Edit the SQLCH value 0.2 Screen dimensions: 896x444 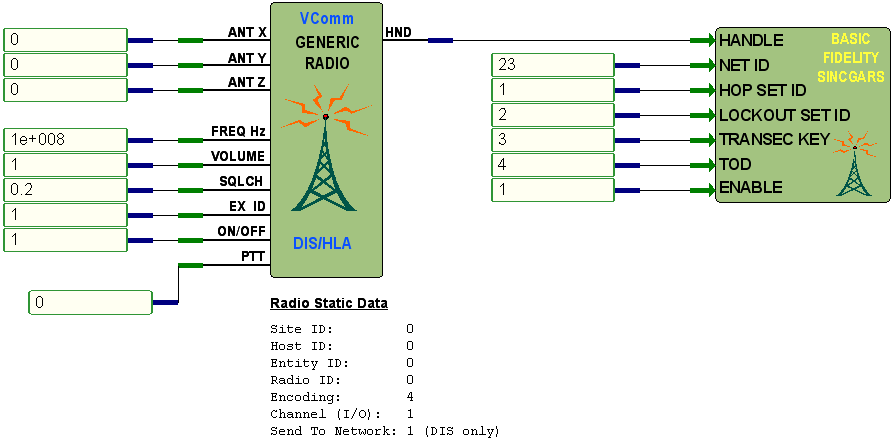[65, 190]
